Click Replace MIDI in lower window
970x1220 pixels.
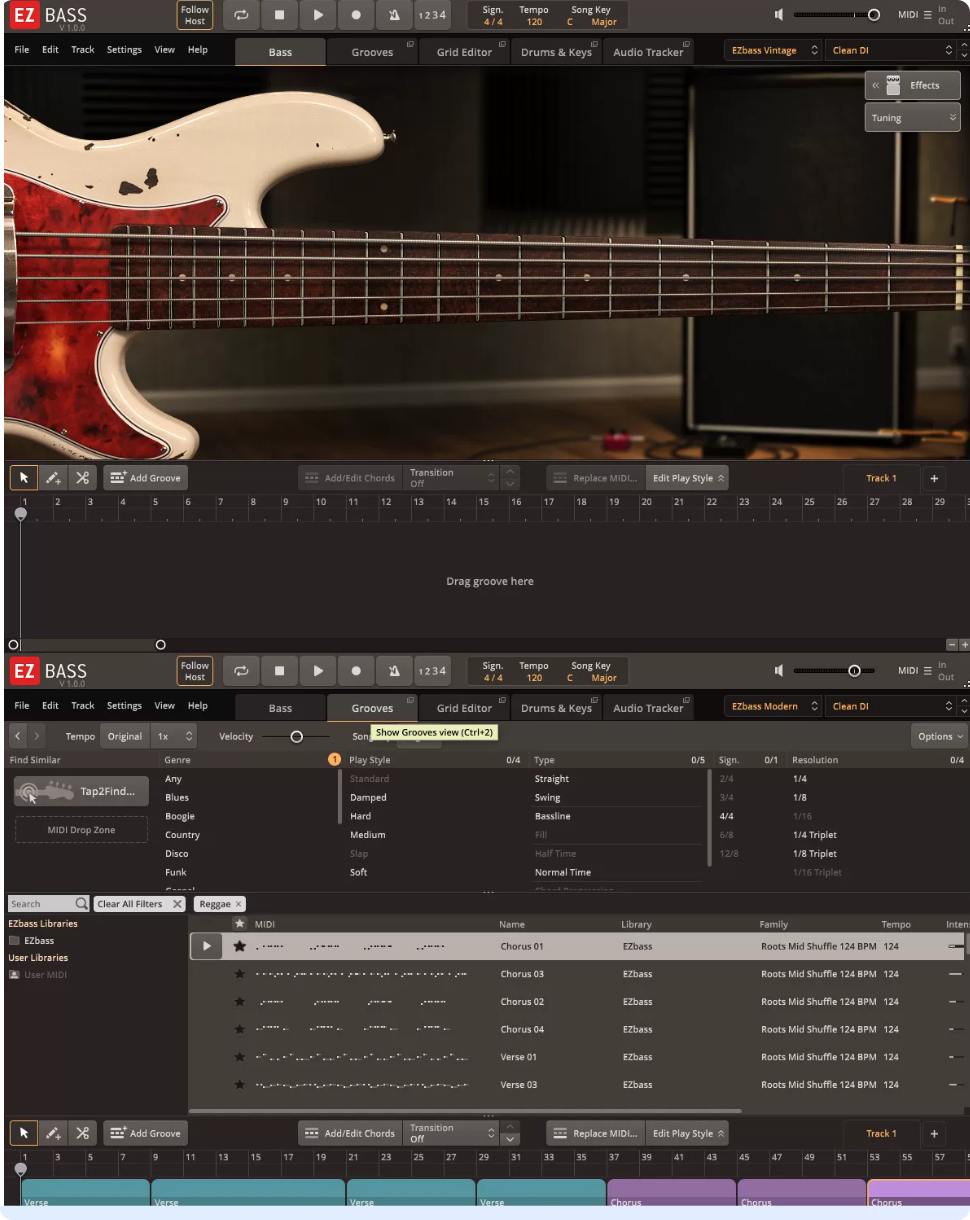click(595, 1133)
